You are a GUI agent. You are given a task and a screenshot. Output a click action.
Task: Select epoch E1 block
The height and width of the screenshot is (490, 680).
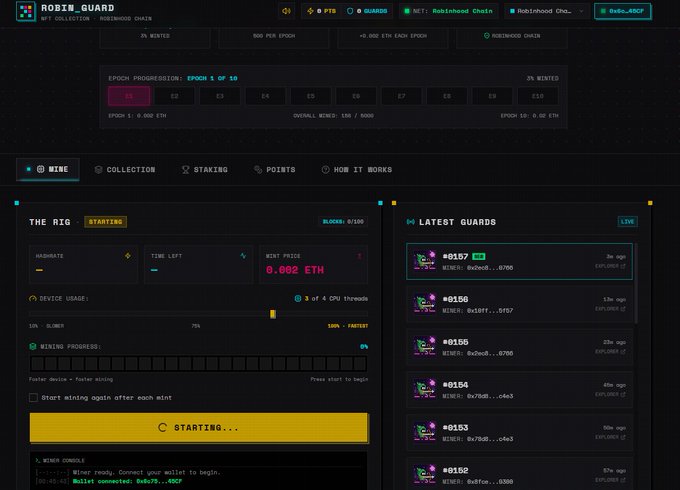(129, 96)
